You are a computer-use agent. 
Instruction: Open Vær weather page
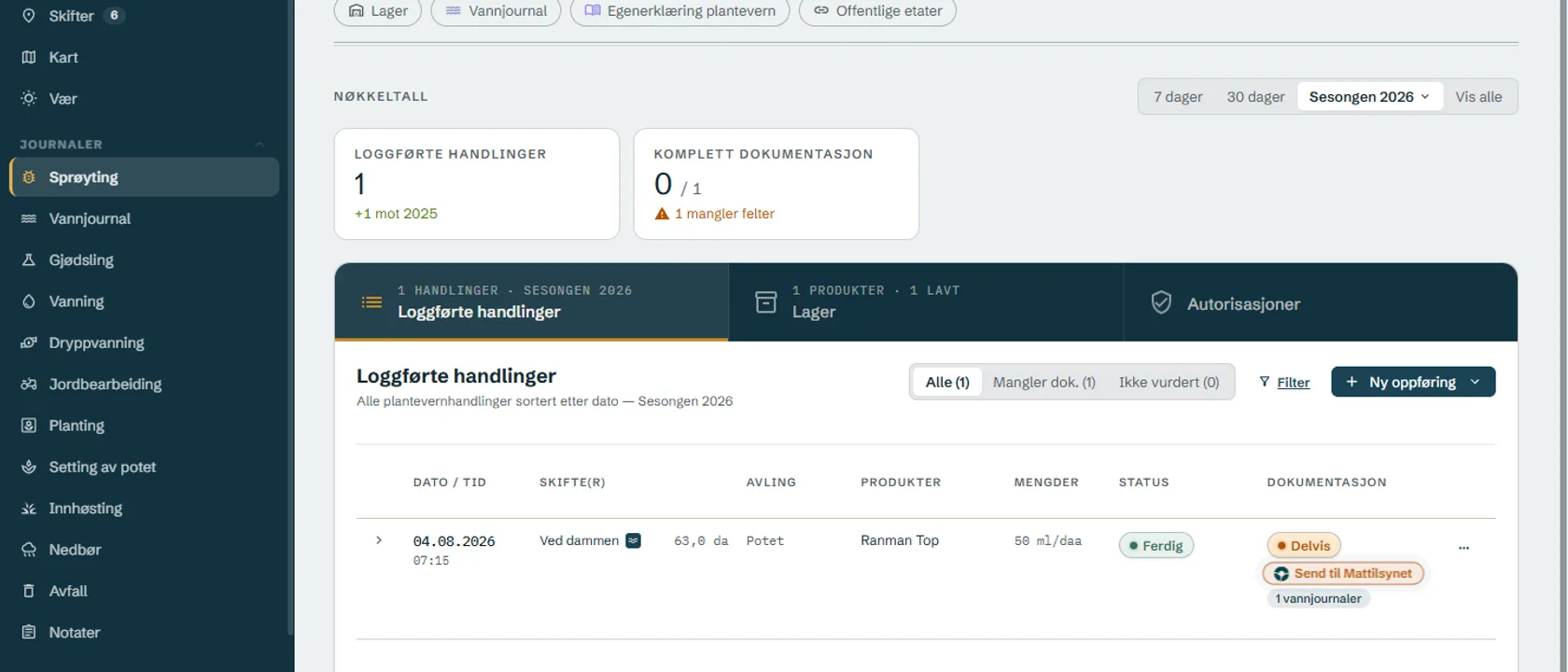144,98
